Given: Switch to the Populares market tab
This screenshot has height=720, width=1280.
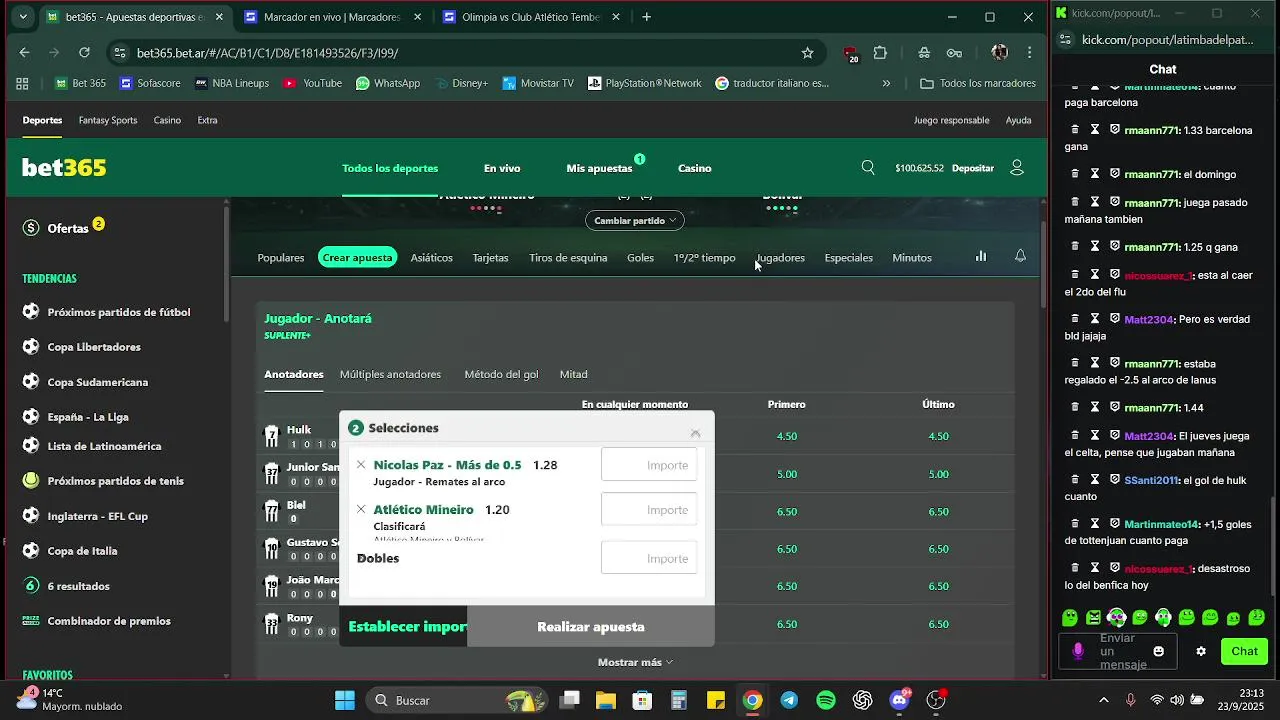Looking at the screenshot, I should click(x=281, y=257).
